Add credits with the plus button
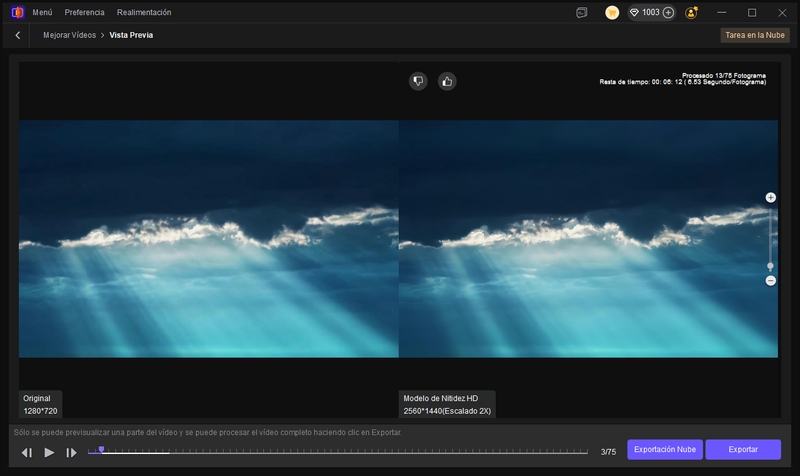Image resolution: width=800 pixels, height=476 pixels. pos(668,13)
